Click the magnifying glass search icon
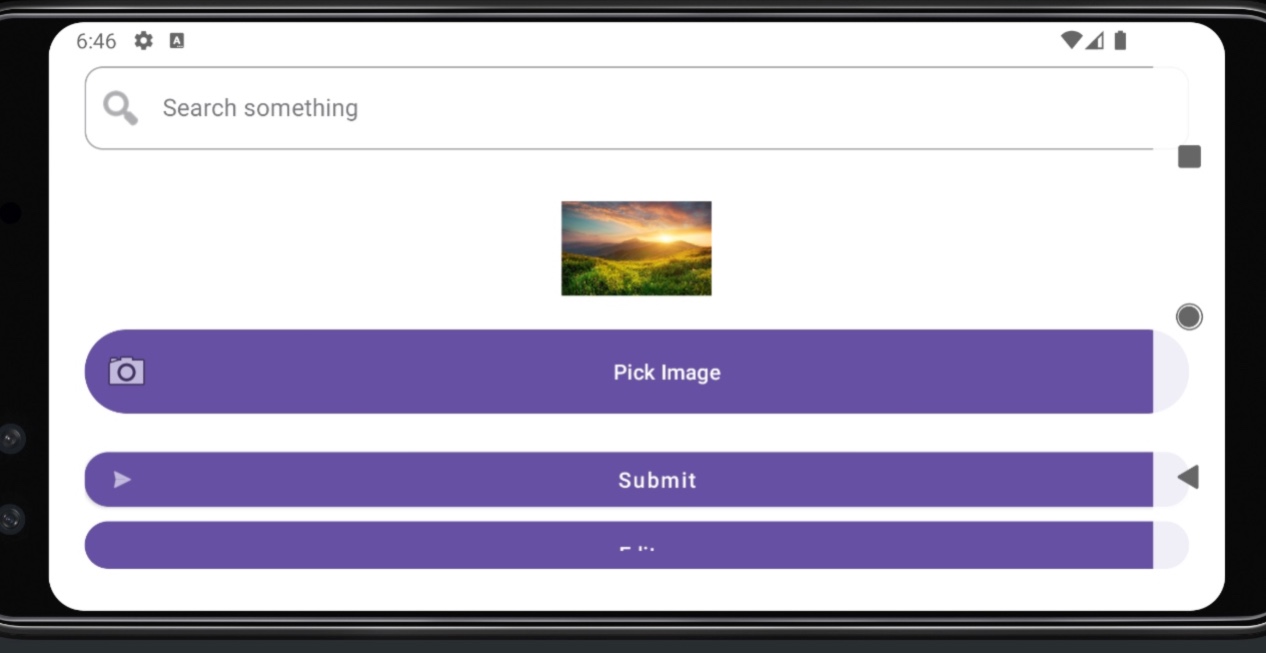 pos(120,108)
